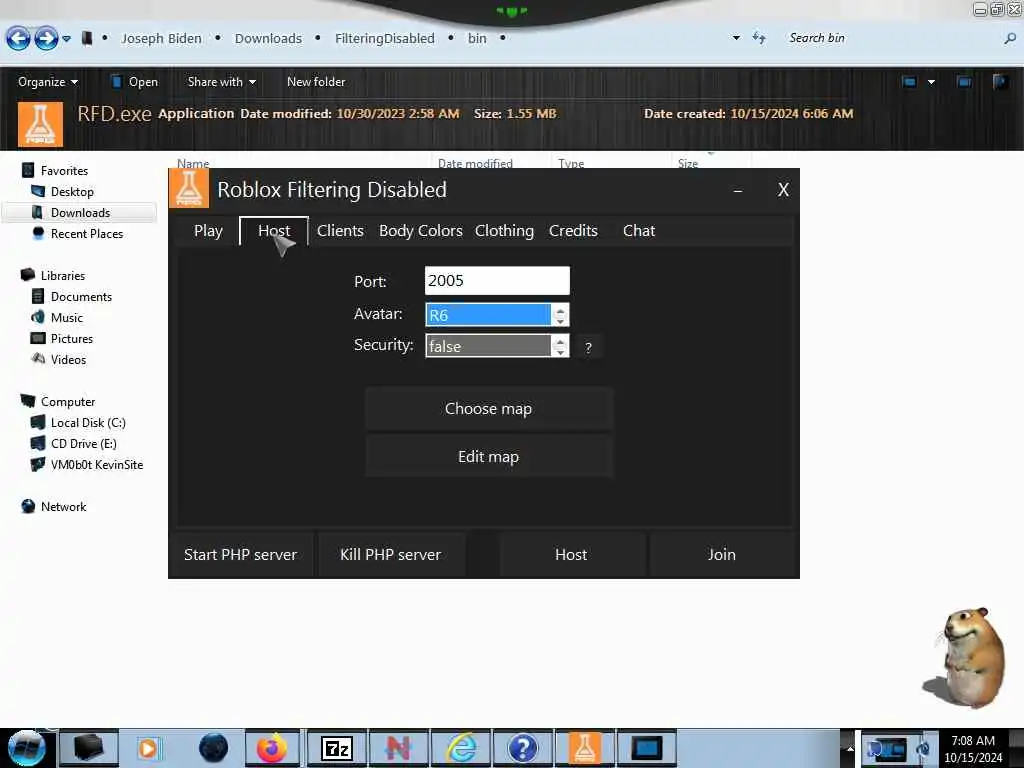Click Start PHP server button
This screenshot has height=768, width=1024.
pyautogui.click(x=240, y=554)
